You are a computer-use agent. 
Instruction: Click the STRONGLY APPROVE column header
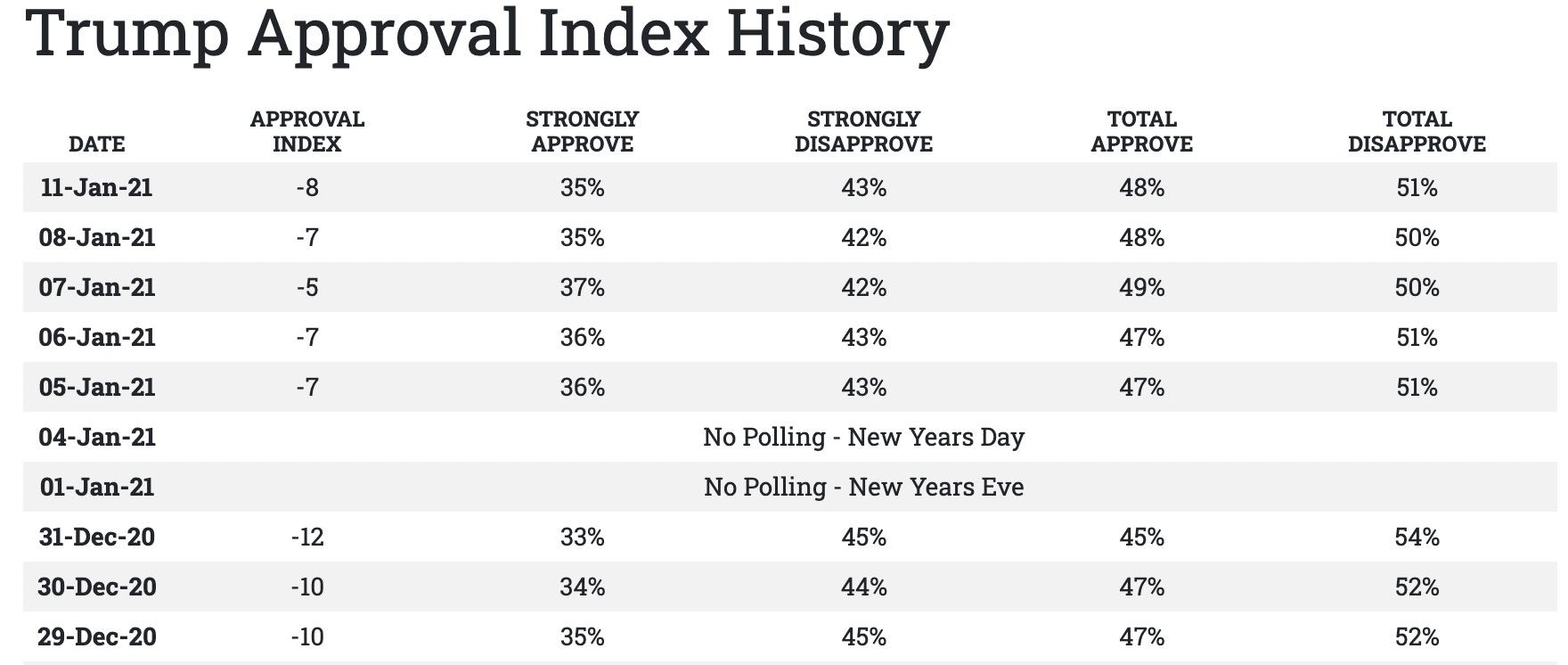point(582,131)
